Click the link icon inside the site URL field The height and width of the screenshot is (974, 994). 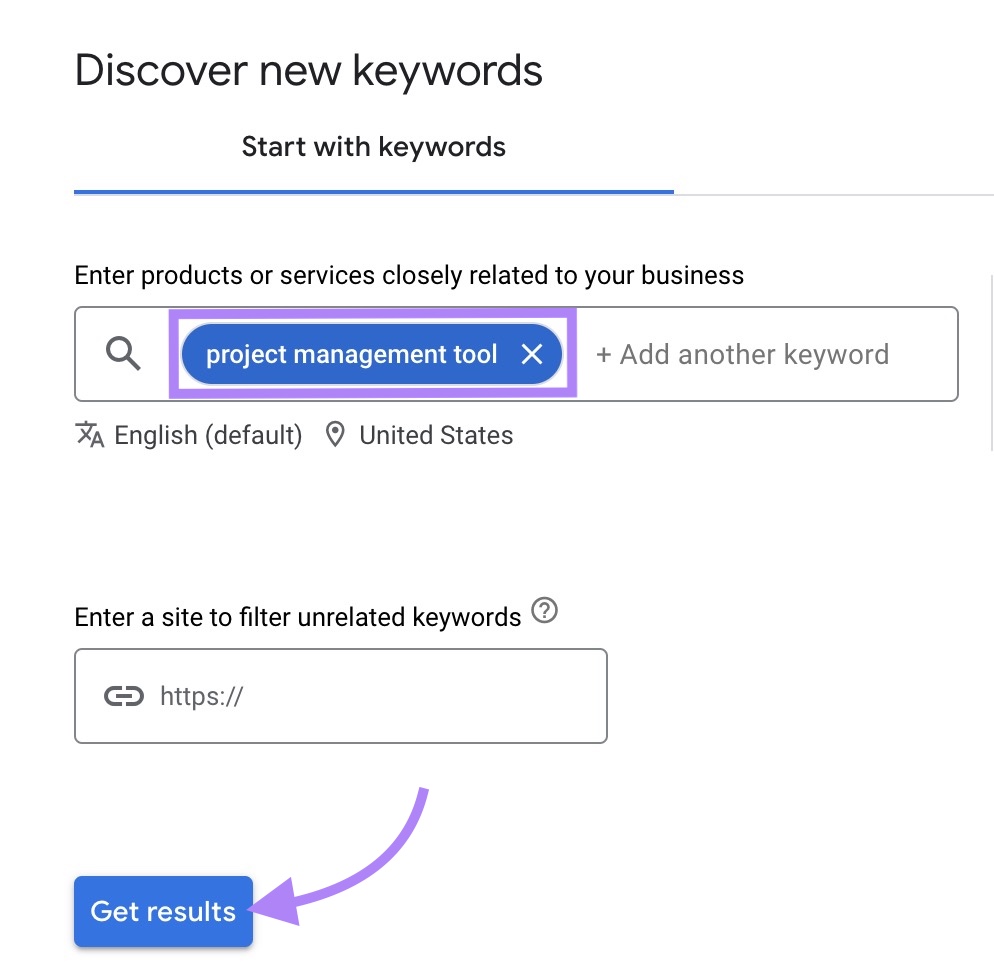point(124,696)
